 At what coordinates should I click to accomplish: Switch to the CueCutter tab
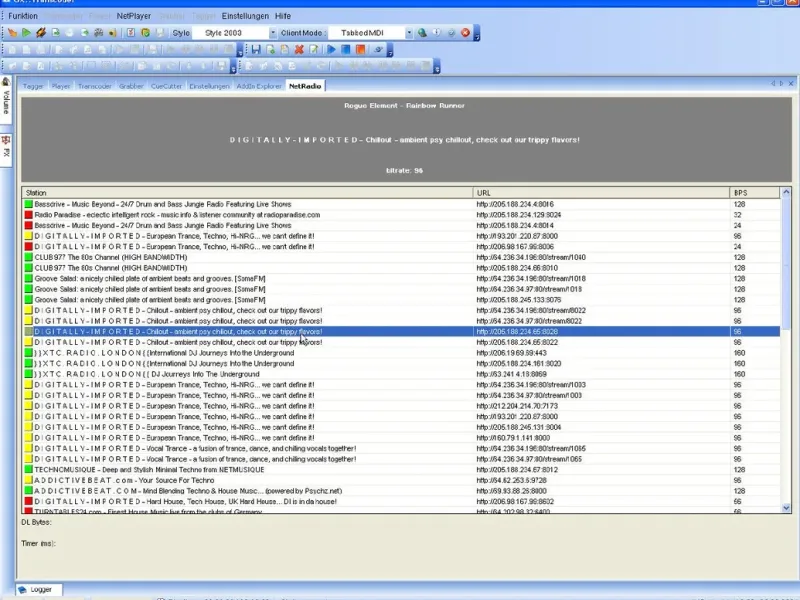click(166, 86)
